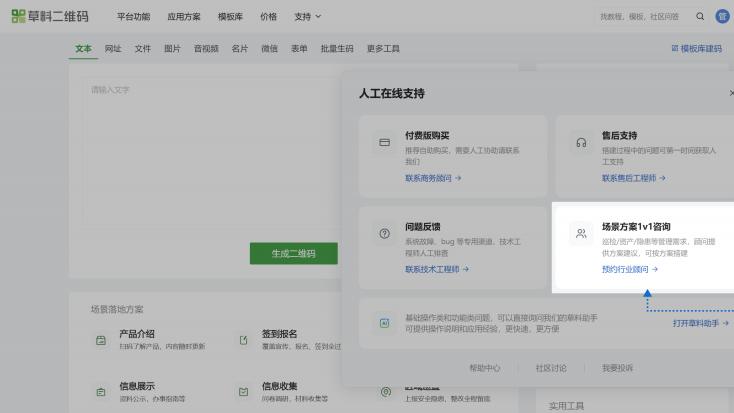Follow the 联系售后工程师 link
Viewport: 734px width, 413px height.
(634, 178)
